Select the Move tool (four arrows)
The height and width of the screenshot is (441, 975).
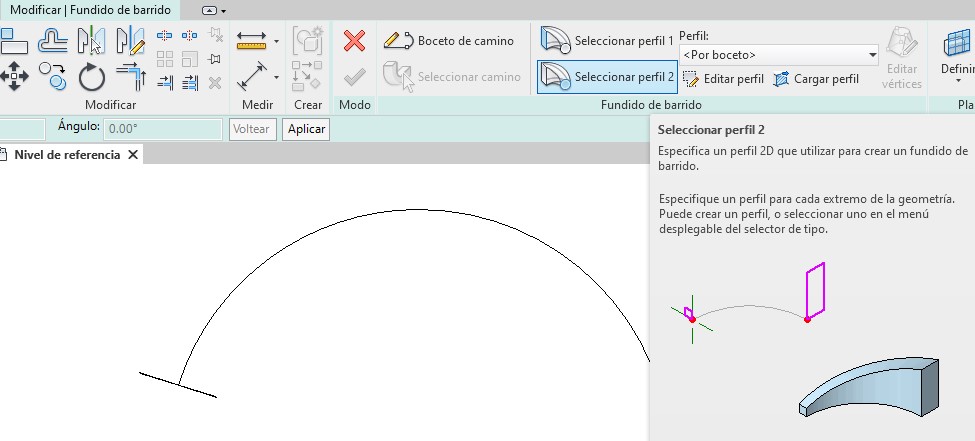[x=14, y=75]
